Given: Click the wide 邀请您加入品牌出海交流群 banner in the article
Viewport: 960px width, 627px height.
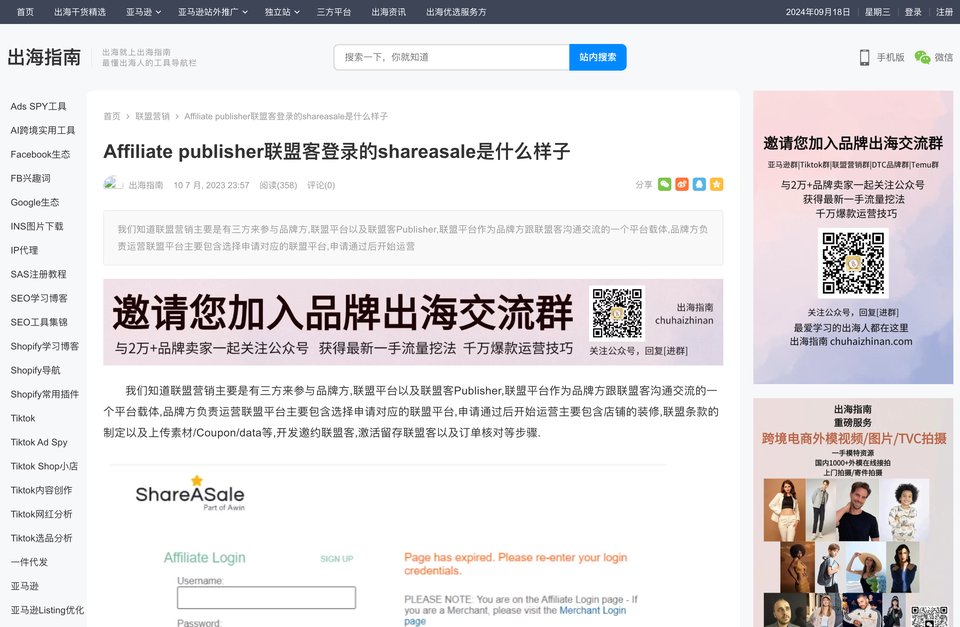Looking at the screenshot, I should [413, 322].
